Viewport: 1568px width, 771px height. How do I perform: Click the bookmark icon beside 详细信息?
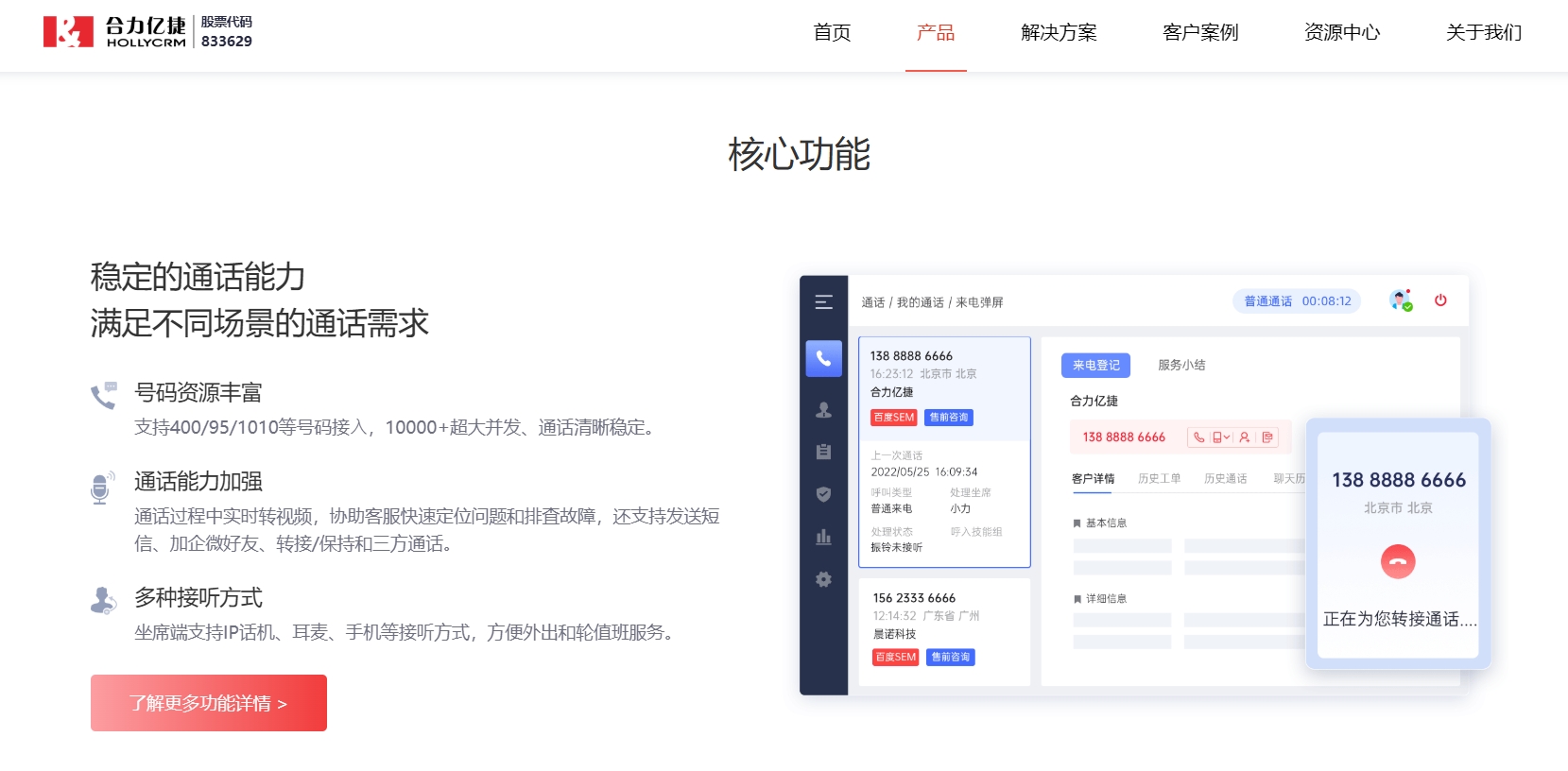[x=1077, y=599]
